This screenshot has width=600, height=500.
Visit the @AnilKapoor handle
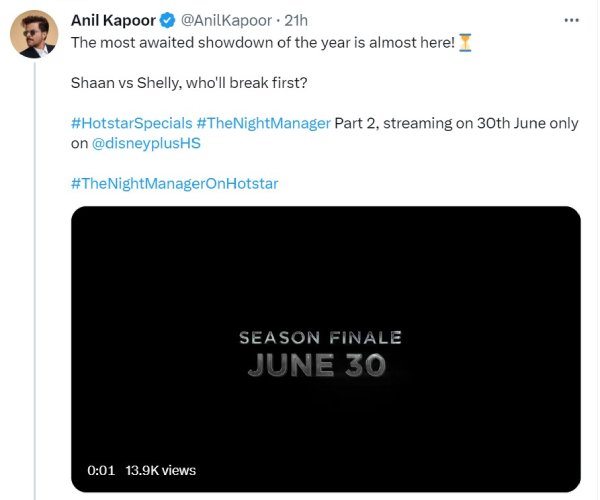pos(223,21)
